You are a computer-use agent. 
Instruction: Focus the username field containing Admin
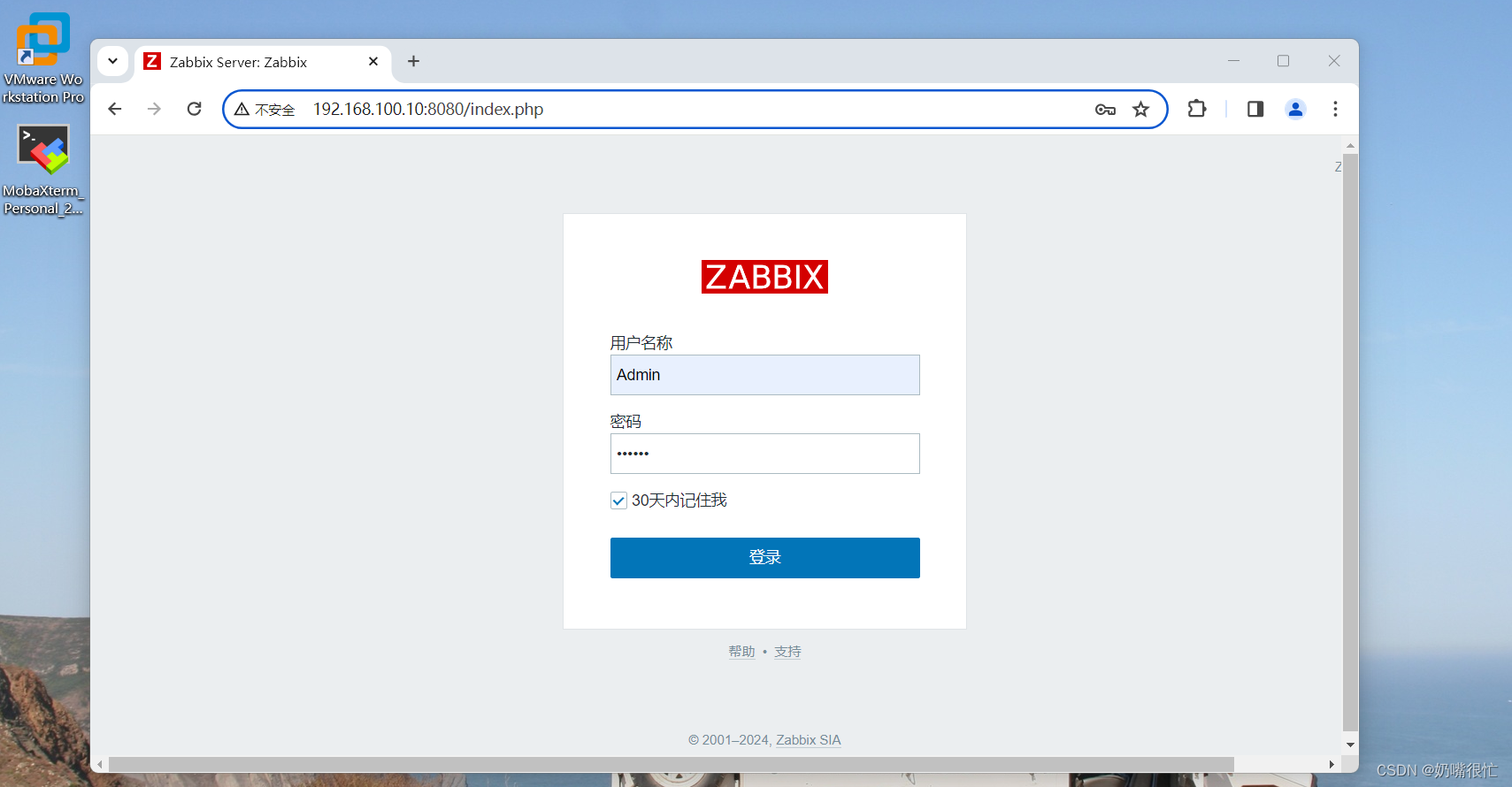[765, 375]
